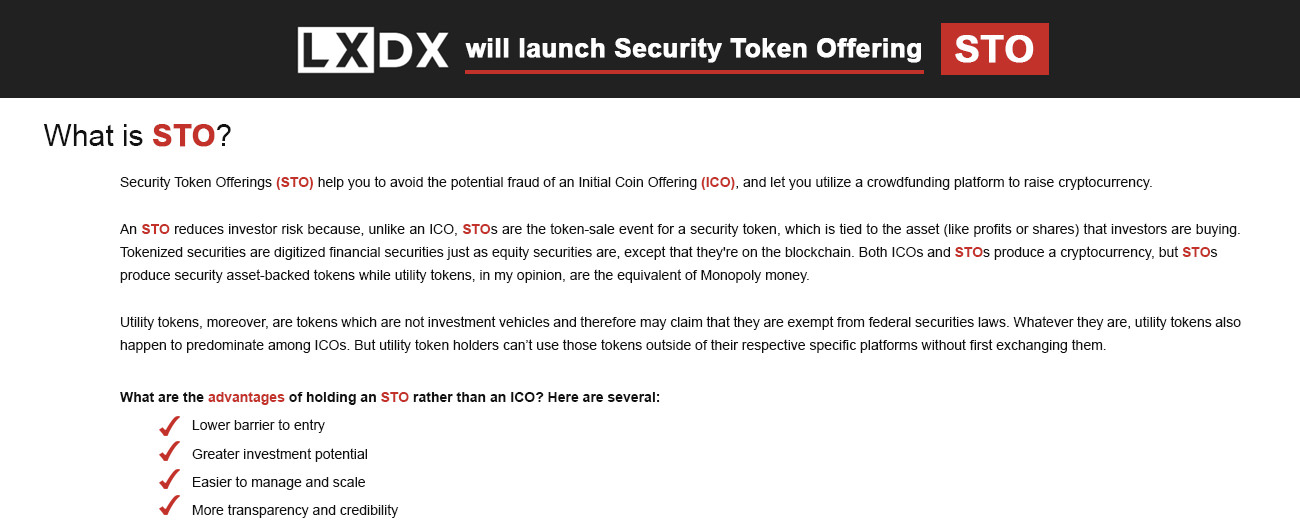Screen dimensions: 1300x524
Task: Click the "will launch Security Token Offering" banner text
Action: pyautogui.click(x=693, y=48)
